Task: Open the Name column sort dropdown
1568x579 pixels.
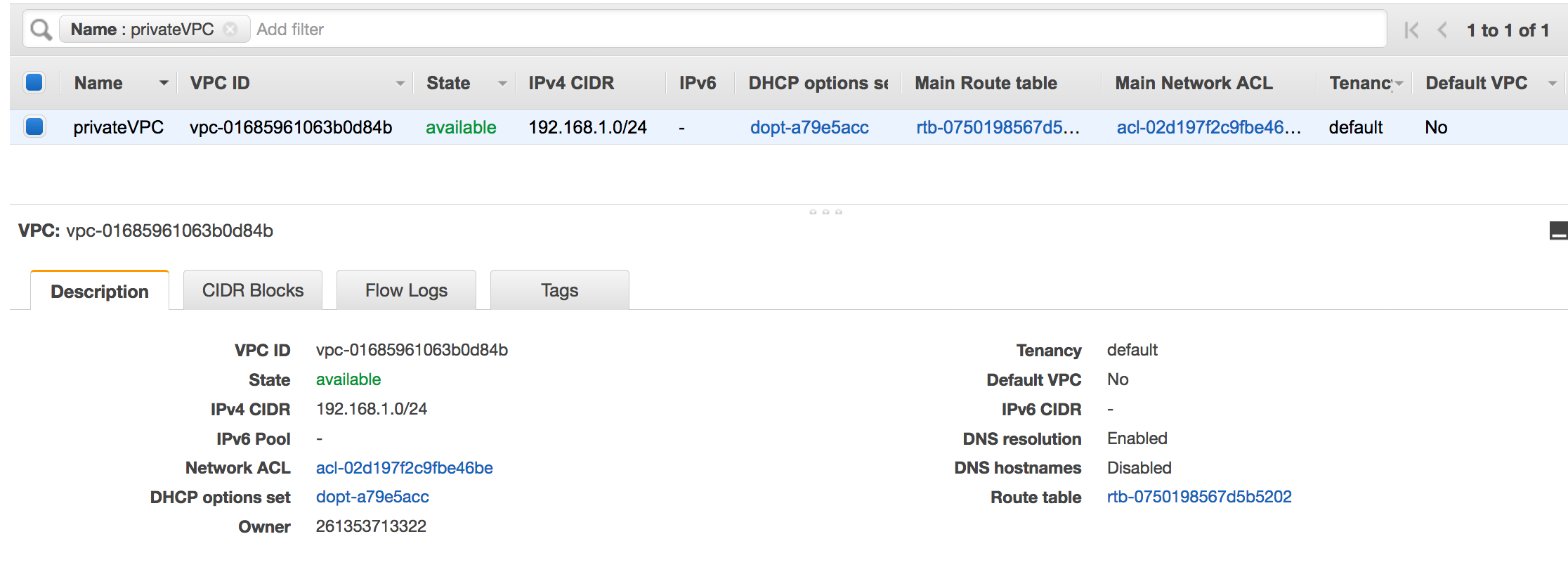Action: click(x=163, y=82)
